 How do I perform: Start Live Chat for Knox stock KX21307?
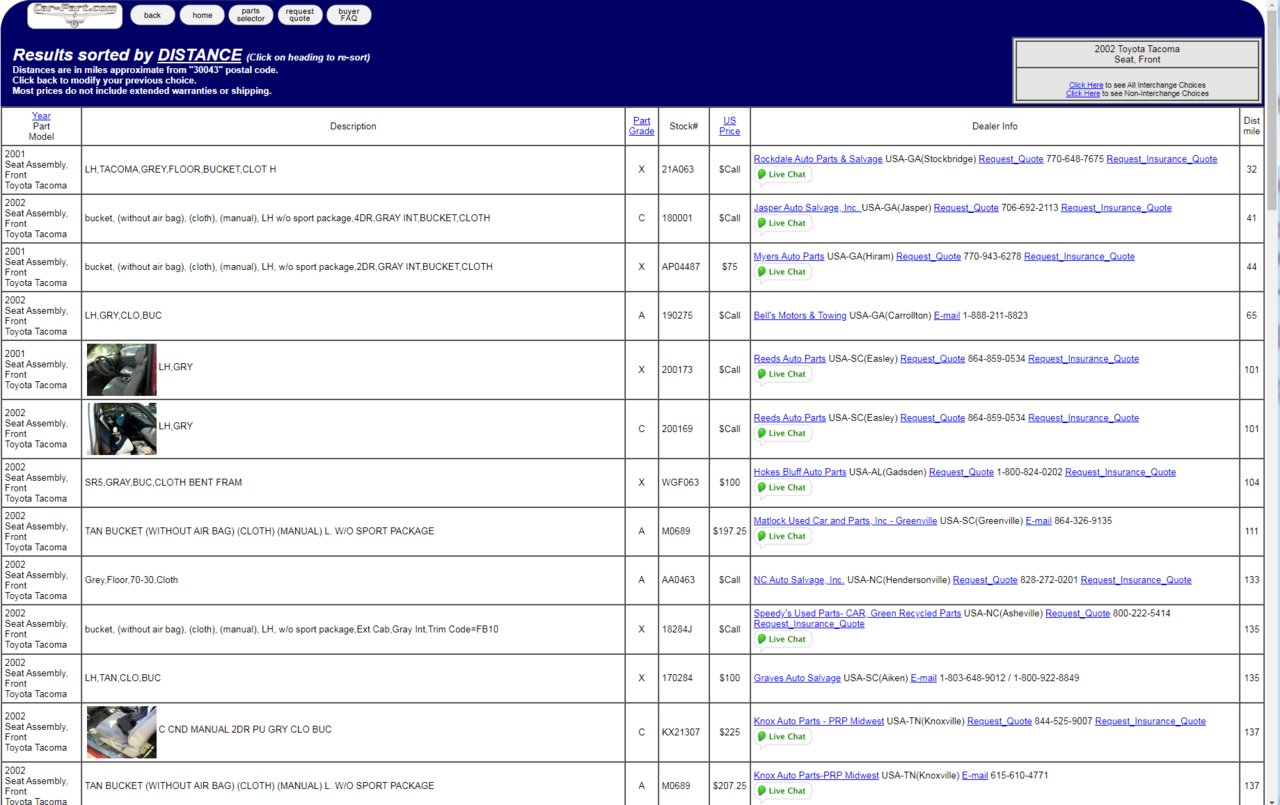click(x=782, y=737)
